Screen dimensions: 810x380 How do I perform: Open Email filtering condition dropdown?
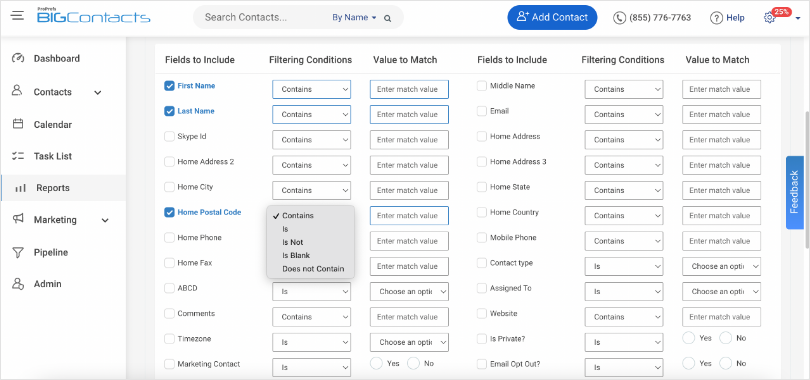(624, 115)
